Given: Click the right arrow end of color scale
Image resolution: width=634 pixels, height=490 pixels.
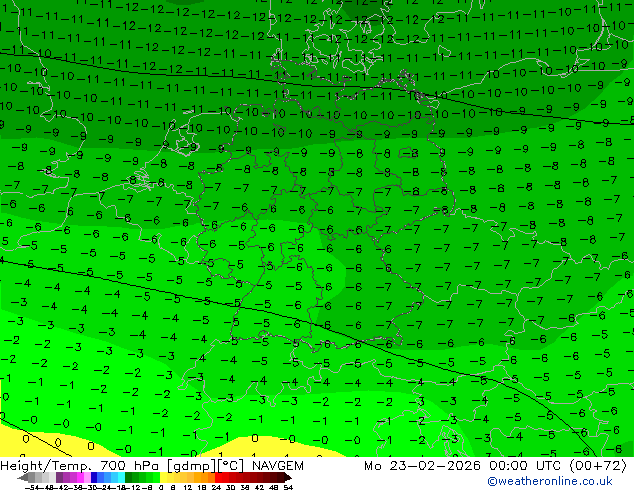Looking at the screenshot, I should pyautogui.click(x=288, y=477).
